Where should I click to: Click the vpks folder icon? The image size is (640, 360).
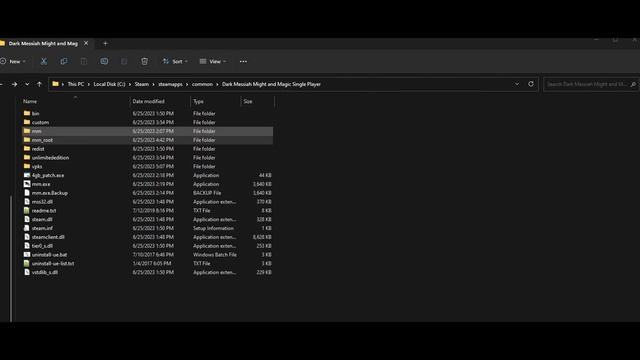click(27, 166)
